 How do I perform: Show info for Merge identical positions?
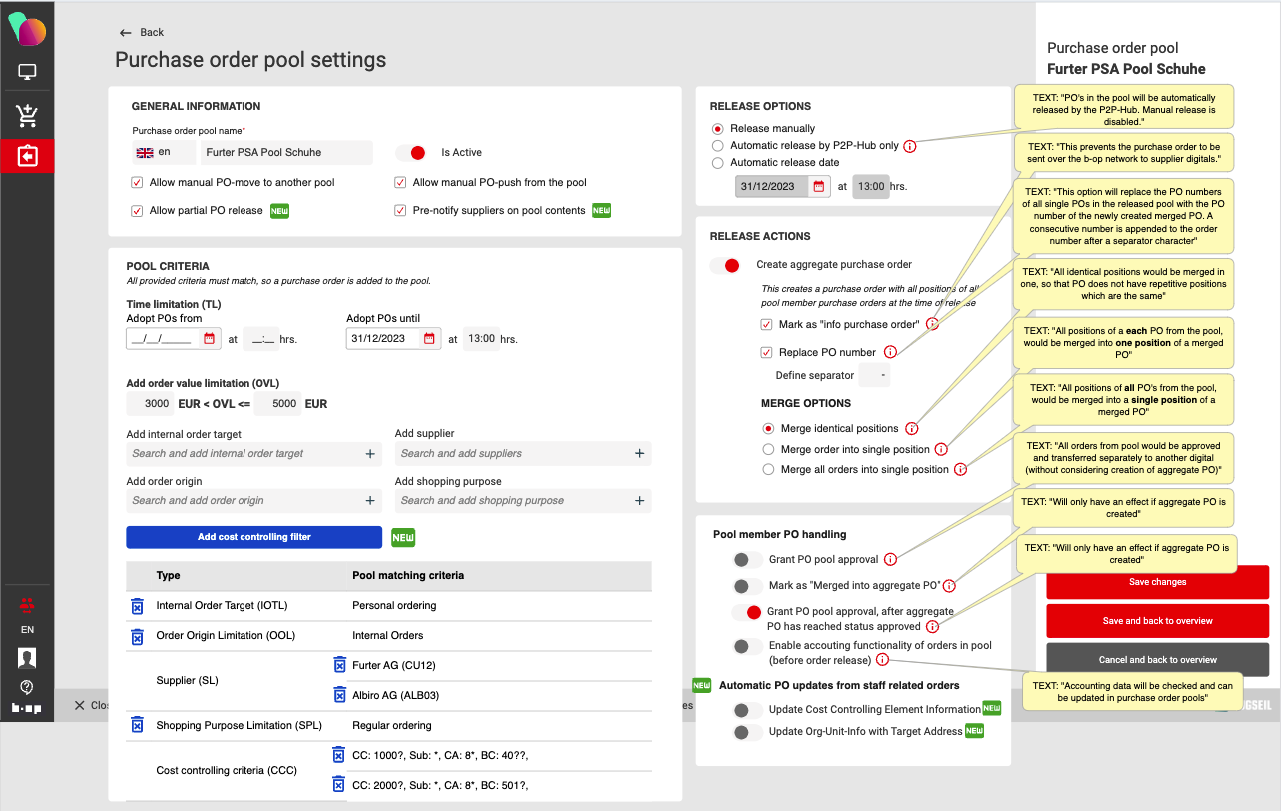[x=911, y=428]
